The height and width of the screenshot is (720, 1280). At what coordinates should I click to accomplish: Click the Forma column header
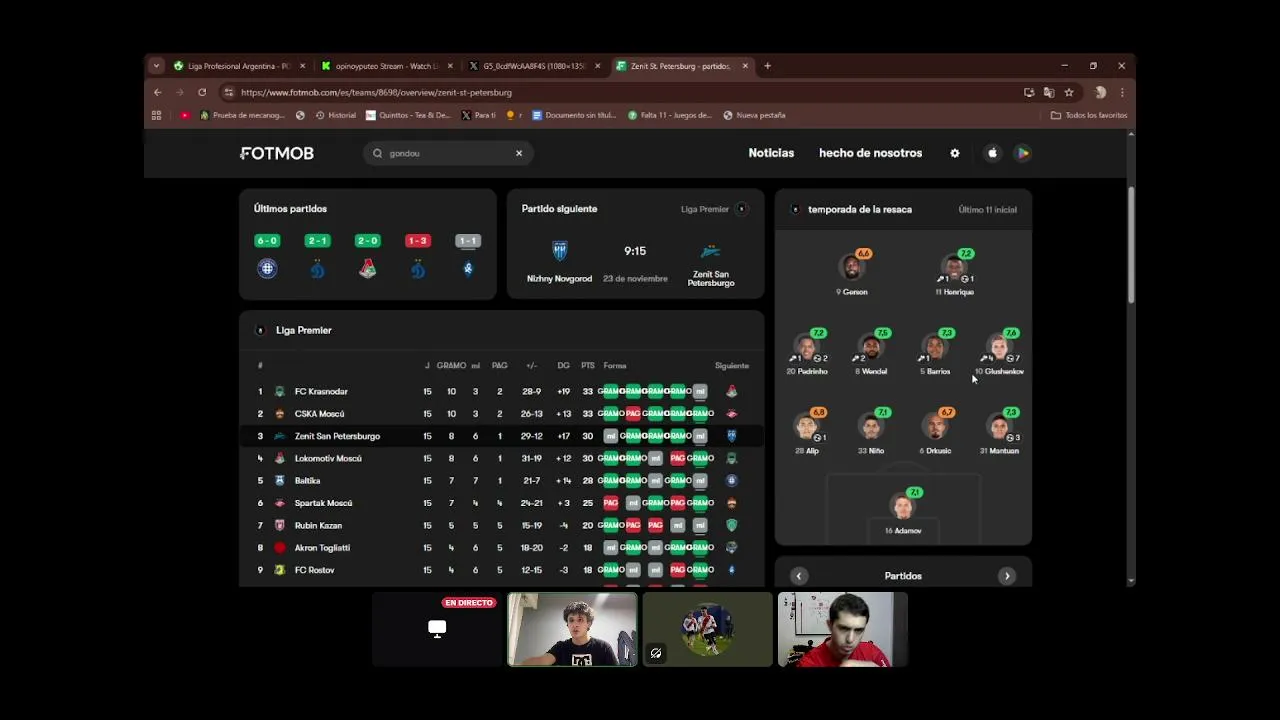[x=614, y=365]
